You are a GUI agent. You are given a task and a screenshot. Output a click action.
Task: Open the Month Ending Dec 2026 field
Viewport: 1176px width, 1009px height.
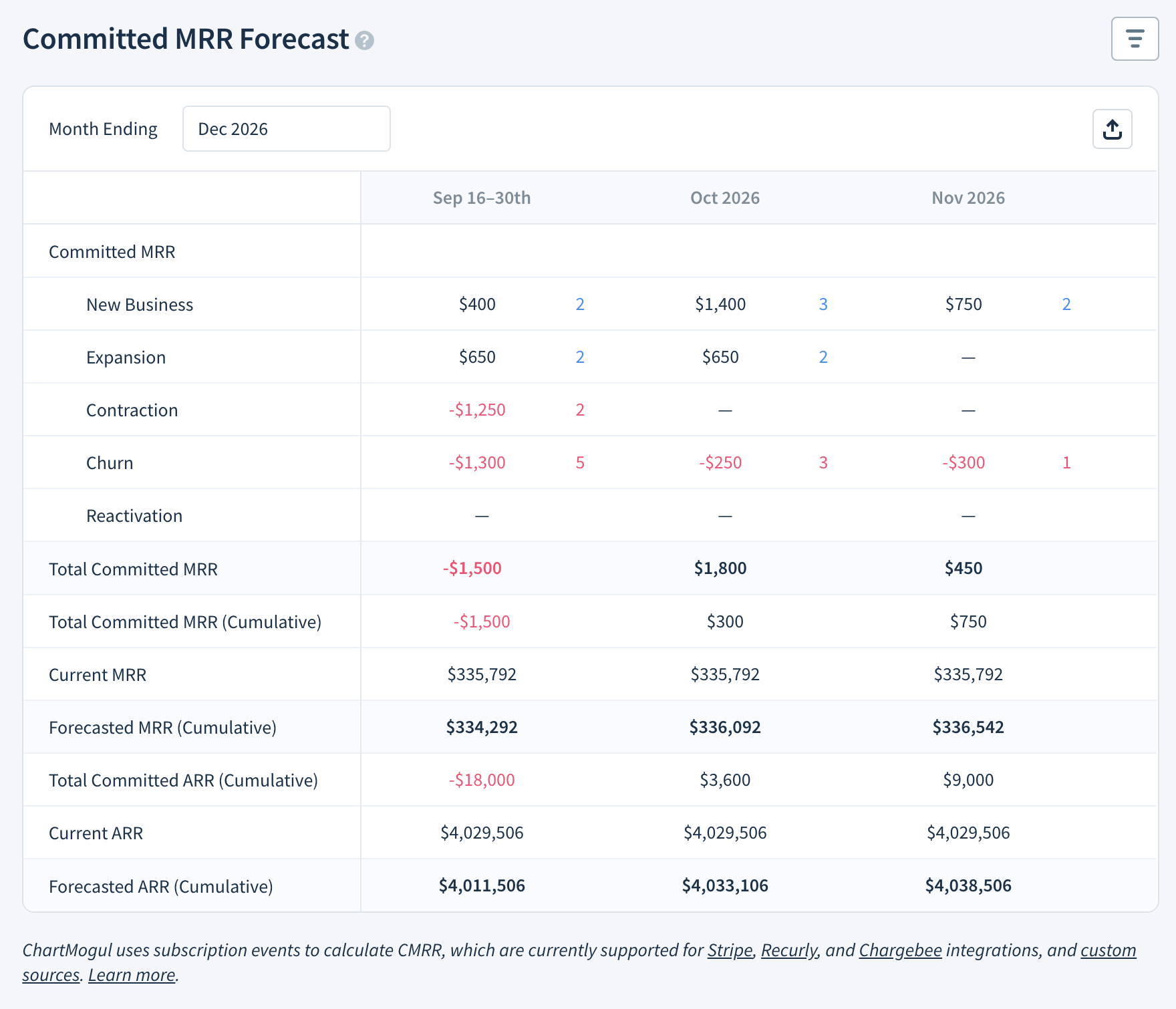[x=287, y=129]
